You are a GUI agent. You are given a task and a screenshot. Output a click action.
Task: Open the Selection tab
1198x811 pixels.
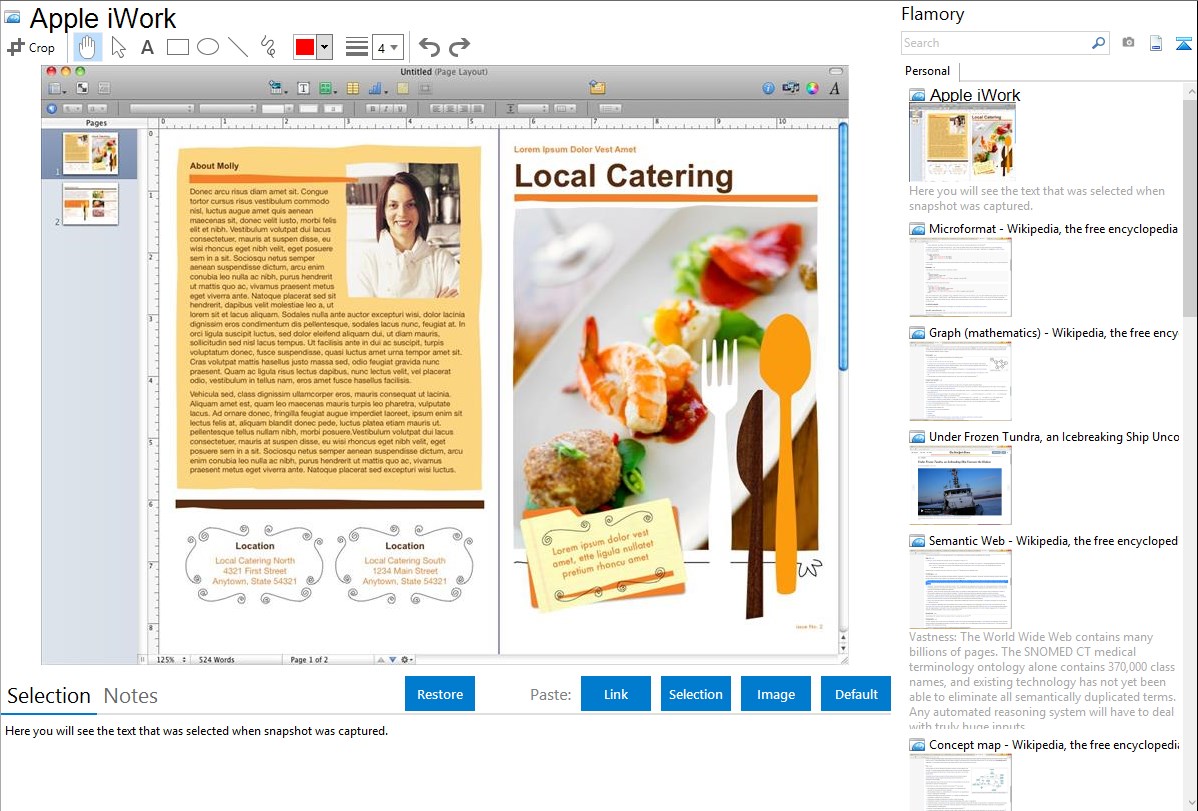tap(49, 696)
